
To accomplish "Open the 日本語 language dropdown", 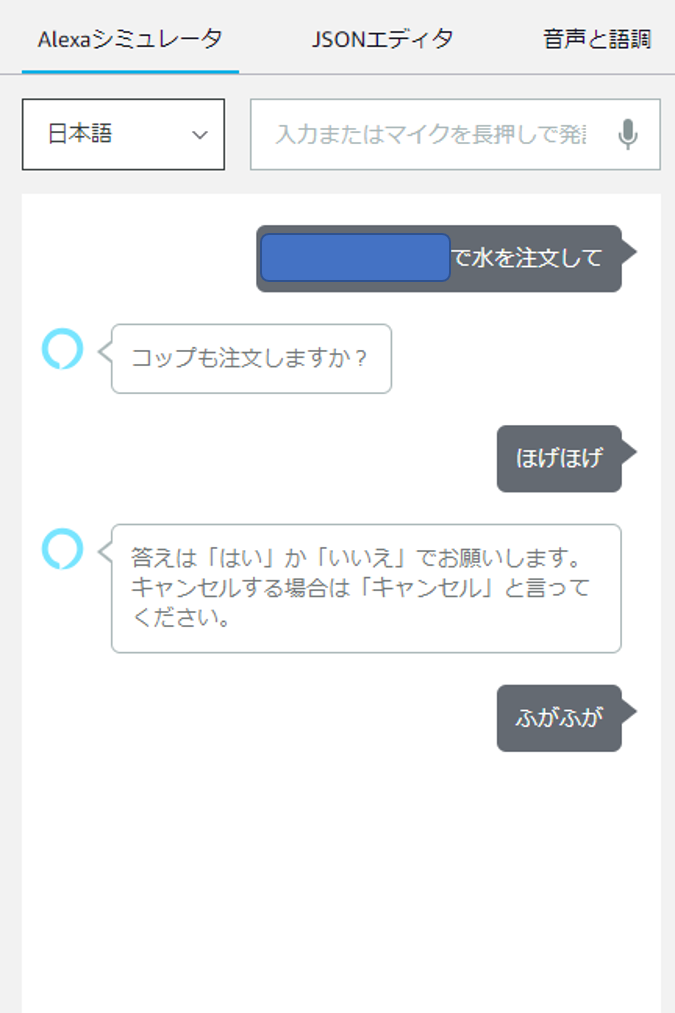I will click(x=123, y=135).
